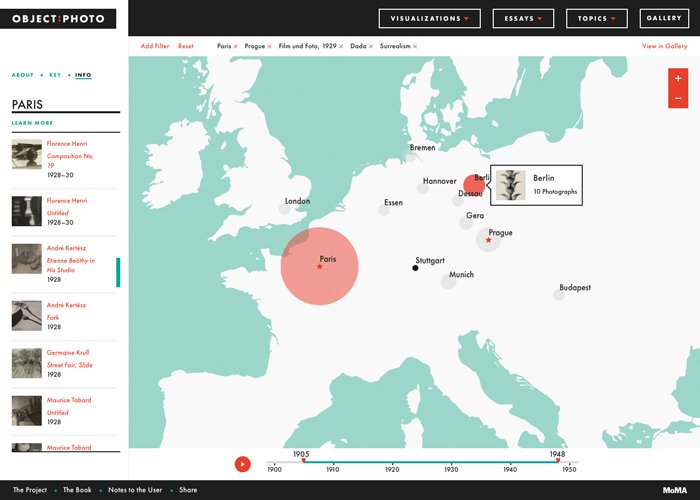The width and height of the screenshot is (700, 500).
Task: Remove the Prague filter tag
Action: pyautogui.click(x=269, y=46)
